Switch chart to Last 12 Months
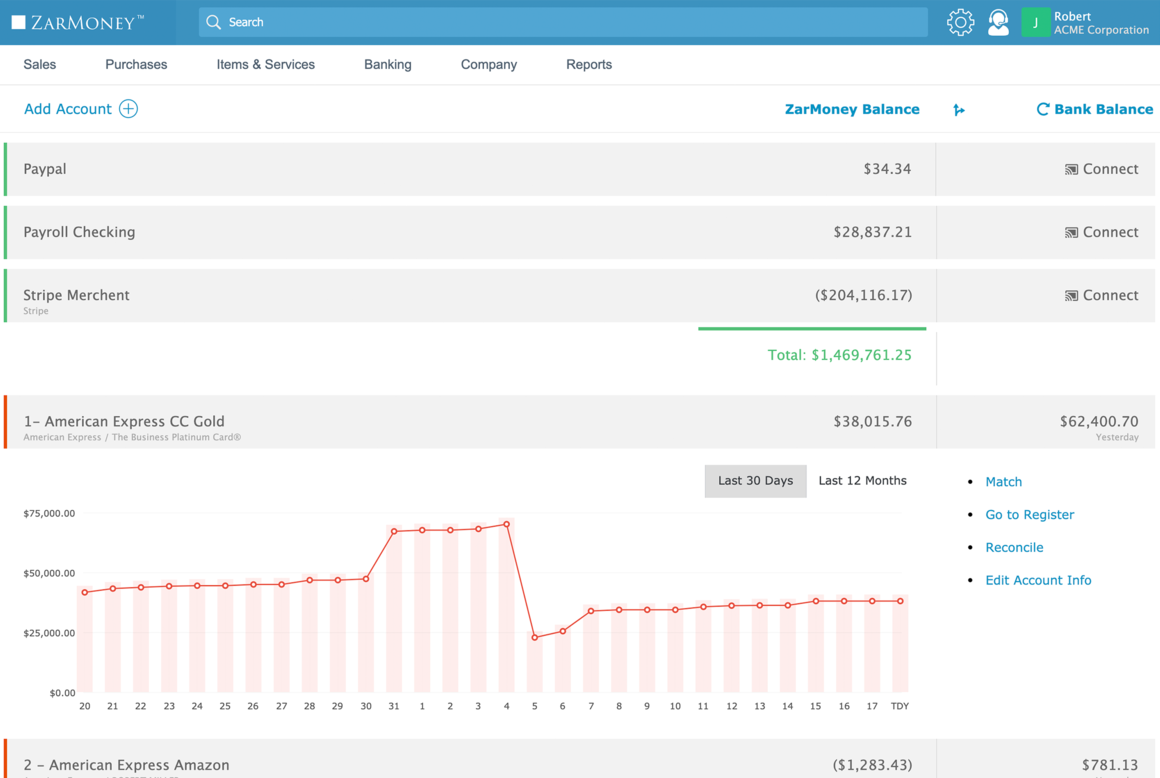Screen dimensions: 1160x778 coord(863,481)
